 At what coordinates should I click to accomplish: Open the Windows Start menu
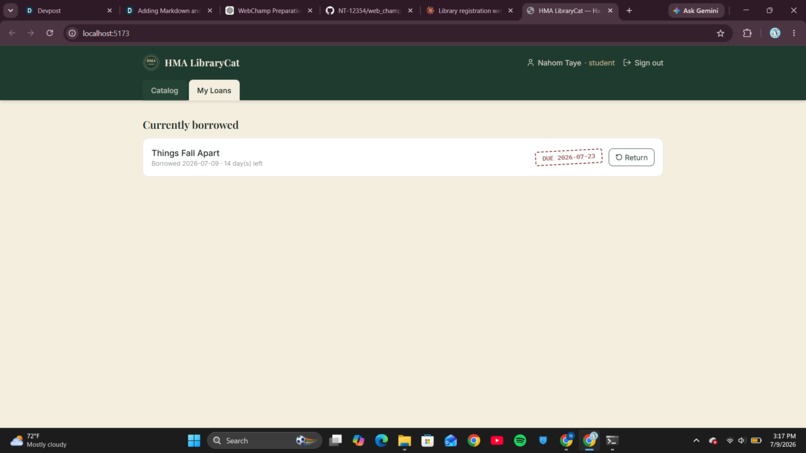coord(194,441)
